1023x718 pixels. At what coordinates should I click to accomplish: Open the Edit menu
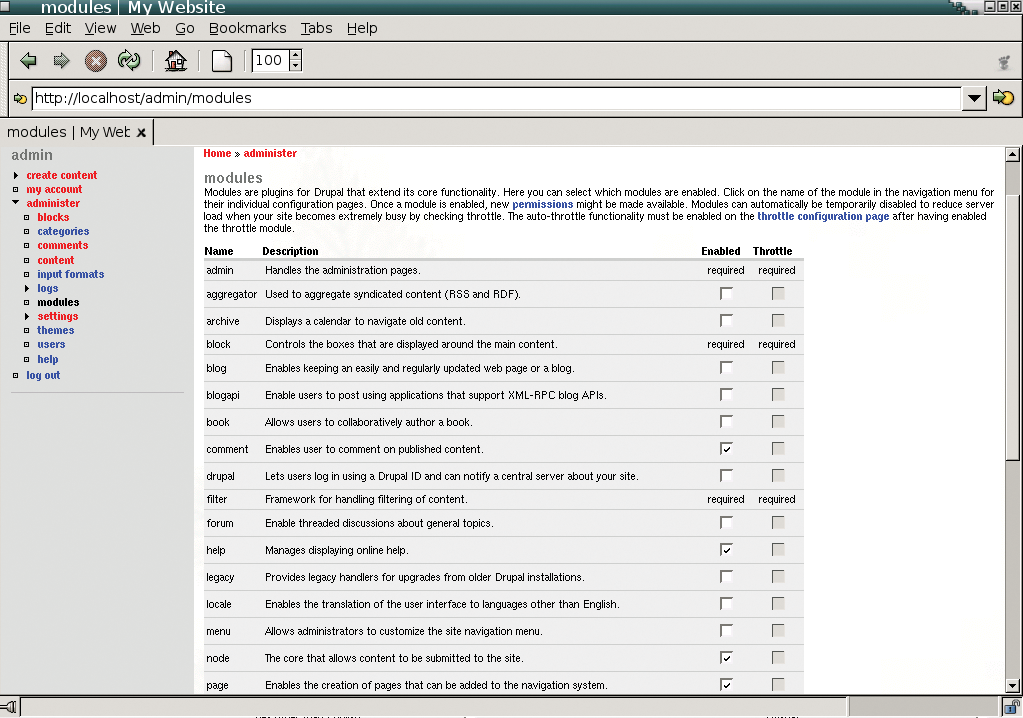pyautogui.click(x=58, y=28)
